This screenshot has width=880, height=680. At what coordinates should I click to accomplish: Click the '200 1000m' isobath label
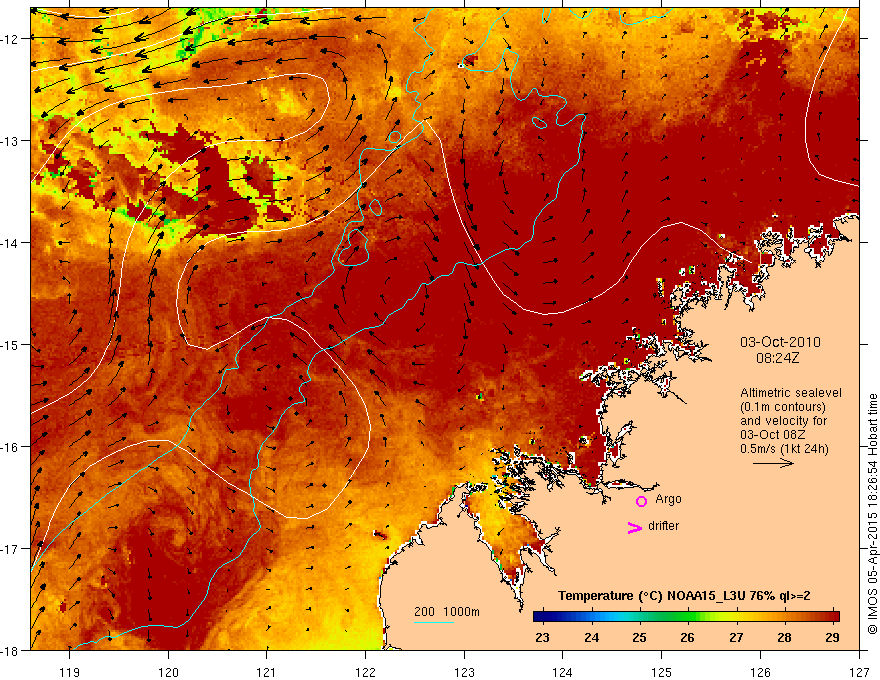point(447,612)
